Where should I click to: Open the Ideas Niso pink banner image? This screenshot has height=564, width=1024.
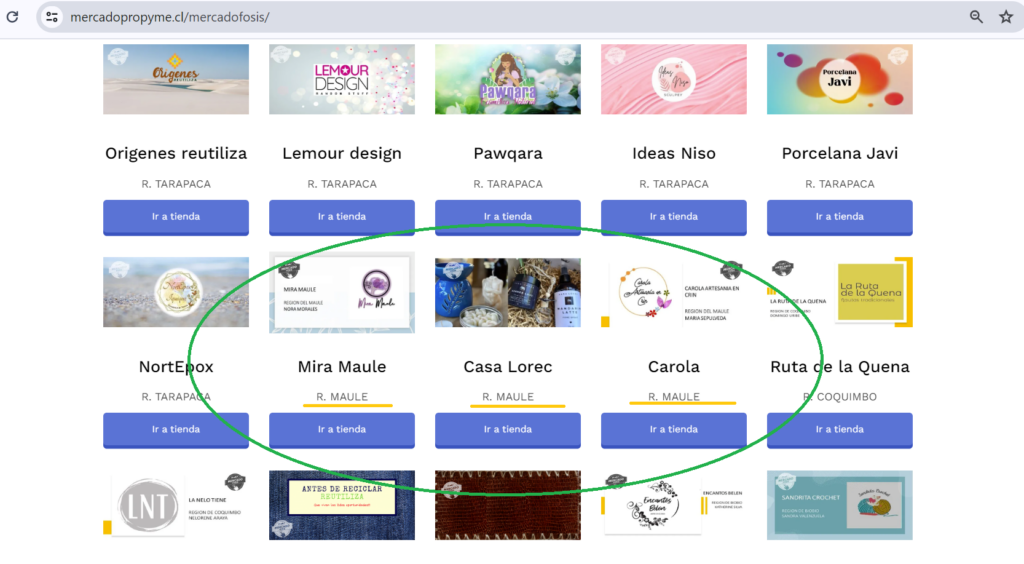pos(673,79)
